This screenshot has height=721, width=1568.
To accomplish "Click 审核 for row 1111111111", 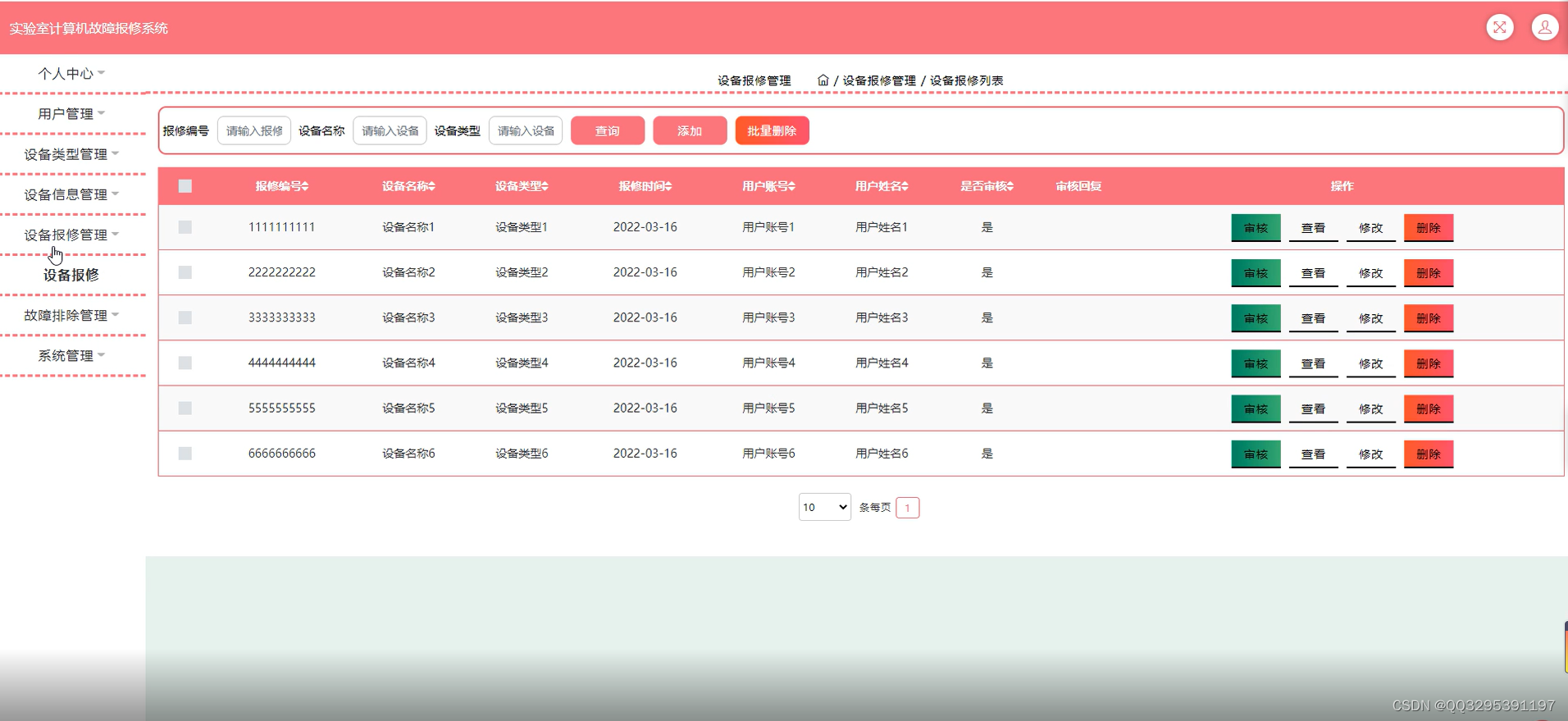I will tap(1256, 228).
